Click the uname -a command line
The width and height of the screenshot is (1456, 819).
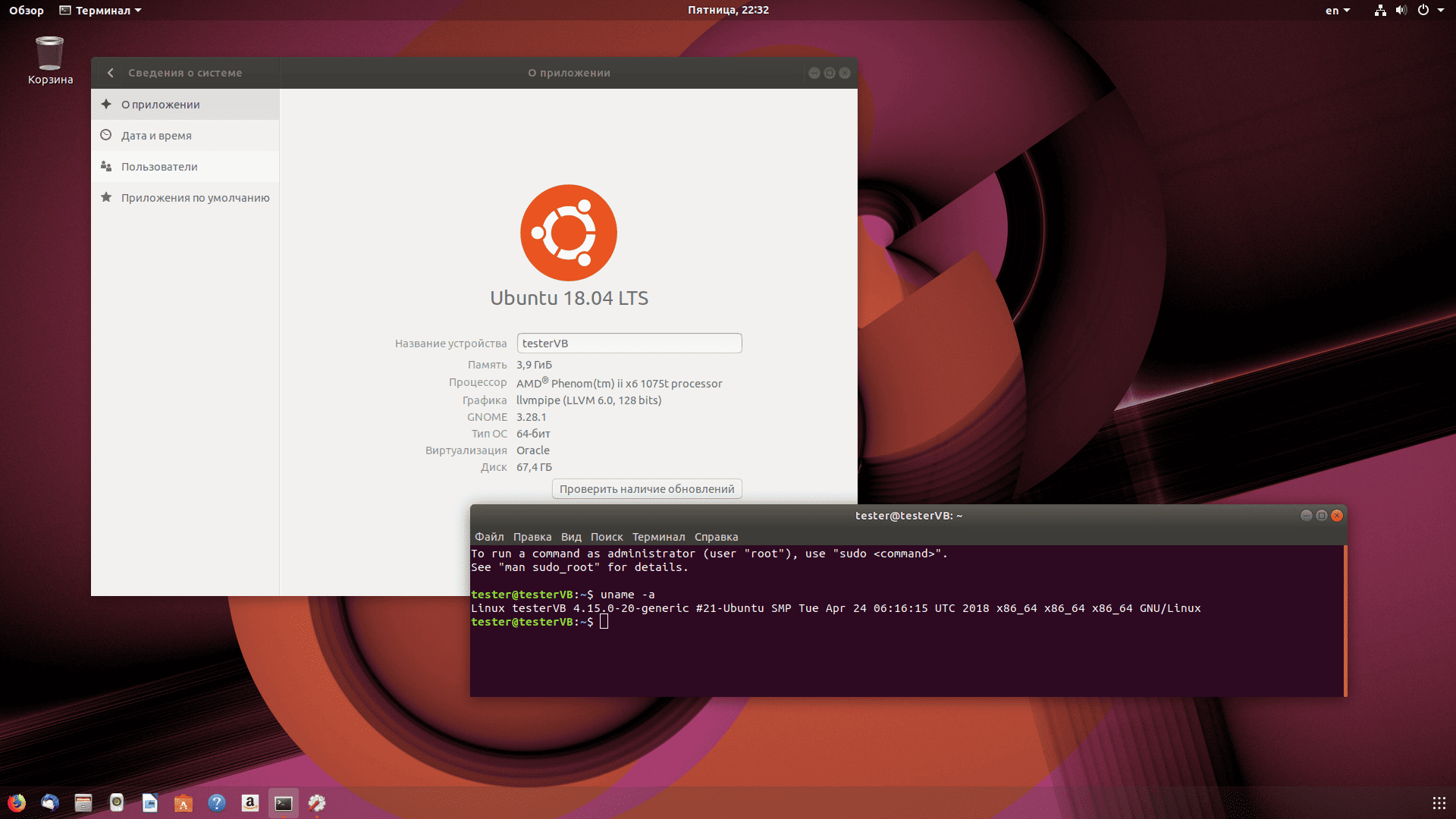click(x=563, y=595)
